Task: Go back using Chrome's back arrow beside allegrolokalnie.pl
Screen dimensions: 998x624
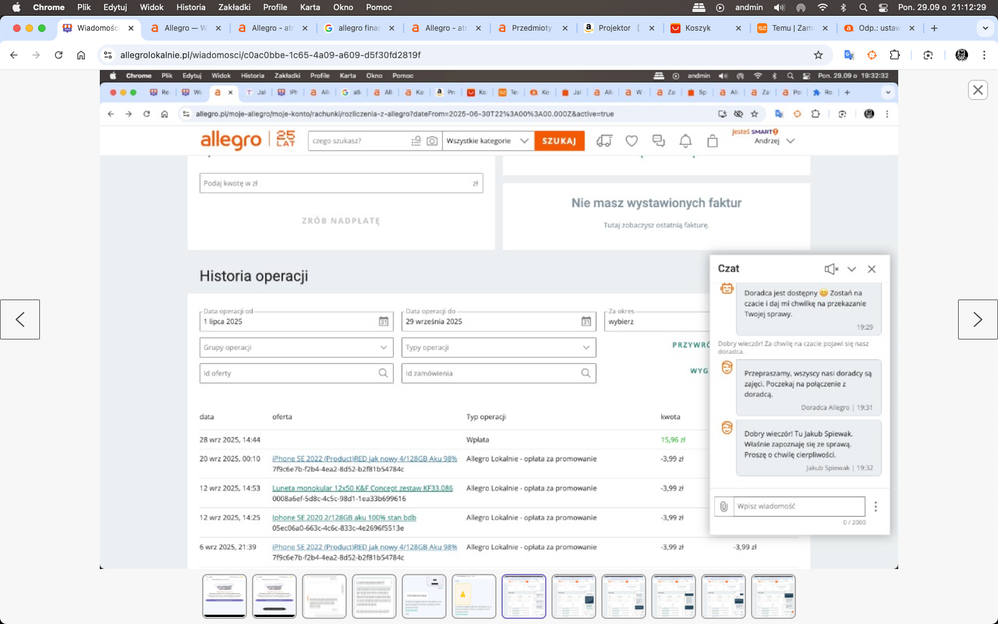Action: (x=14, y=55)
